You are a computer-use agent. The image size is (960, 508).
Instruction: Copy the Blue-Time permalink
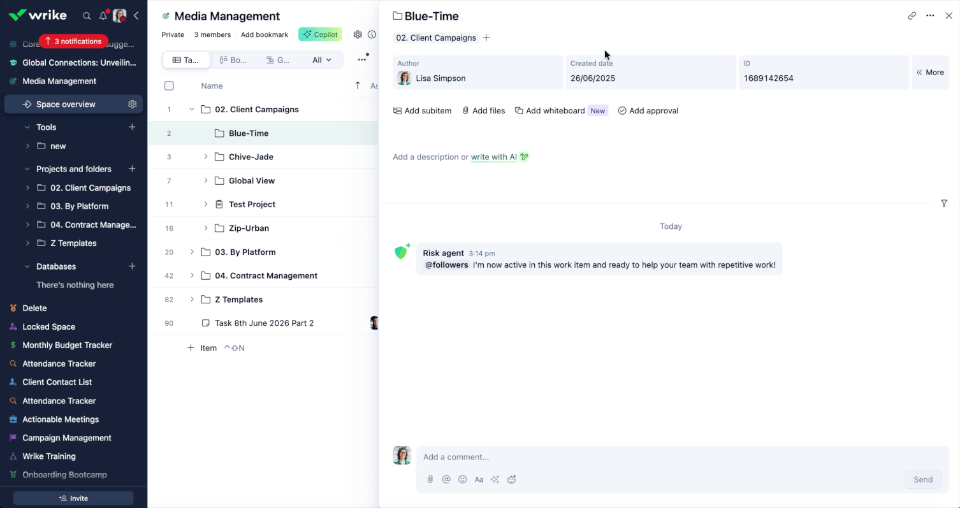[912, 16]
